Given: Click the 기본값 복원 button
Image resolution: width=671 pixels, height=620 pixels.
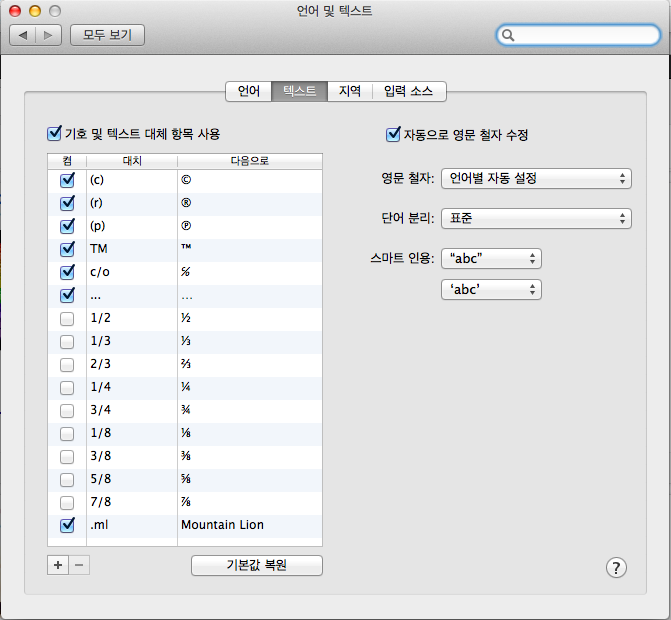Looking at the screenshot, I should 257,565.
